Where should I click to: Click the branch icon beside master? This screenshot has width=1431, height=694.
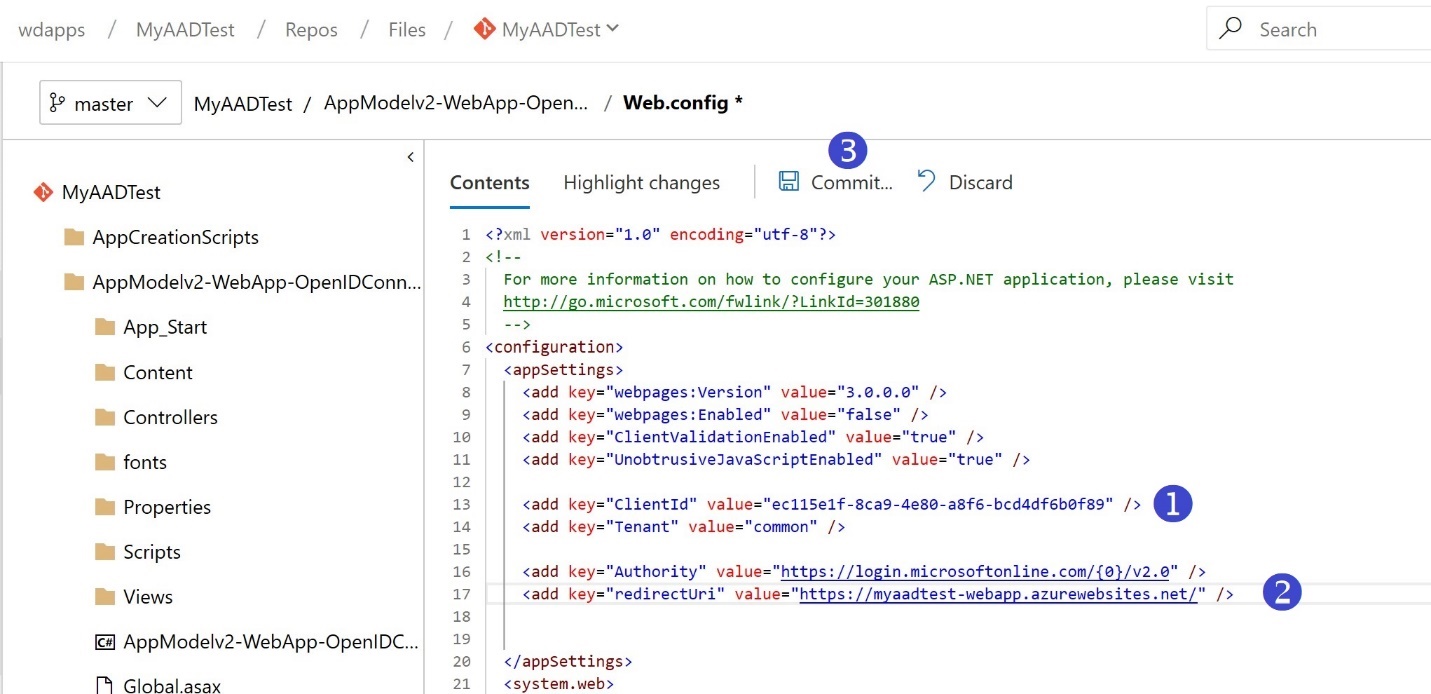(x=57, y=103)
